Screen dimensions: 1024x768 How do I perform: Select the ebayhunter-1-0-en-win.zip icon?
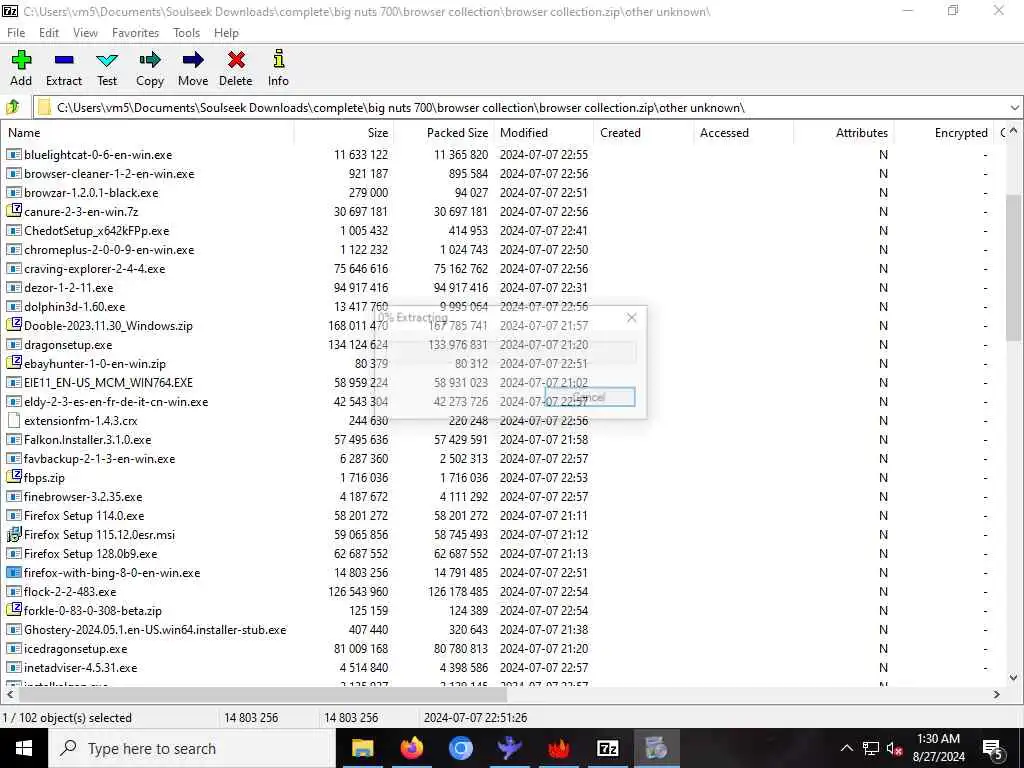click(x=14, y=363)
